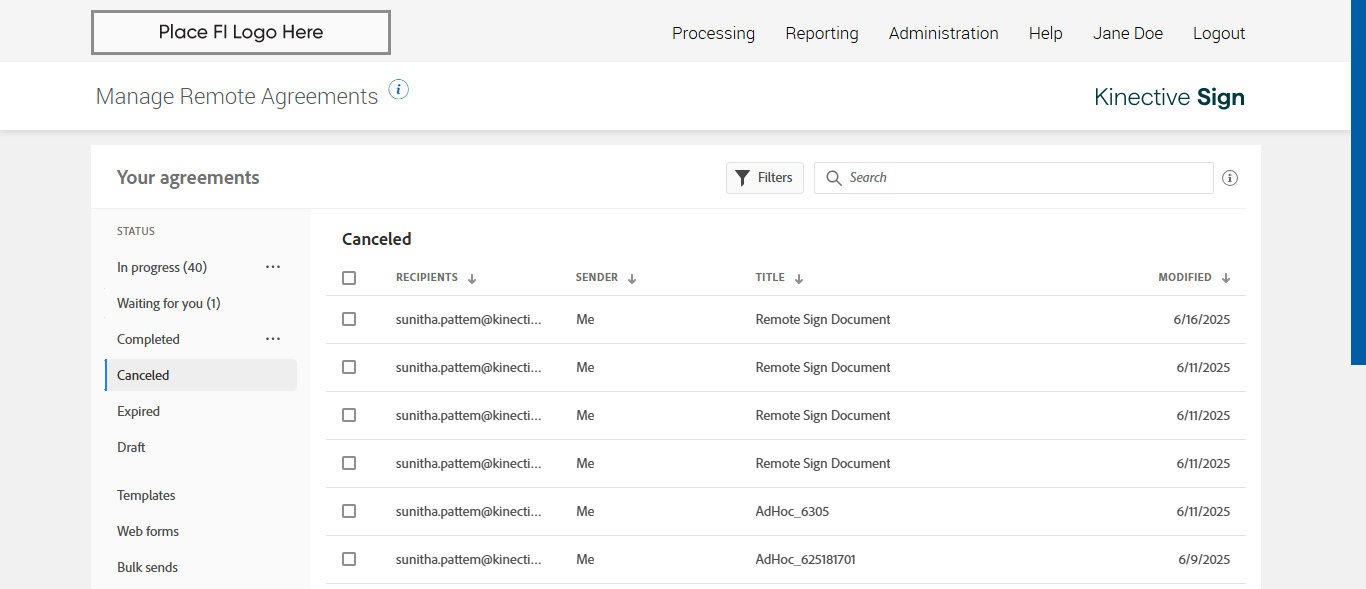Viewport: 1366px width, 589px height.
Task: Sort by Recipients column arrow
Action: pyautogui.click(x=472, y=279)
